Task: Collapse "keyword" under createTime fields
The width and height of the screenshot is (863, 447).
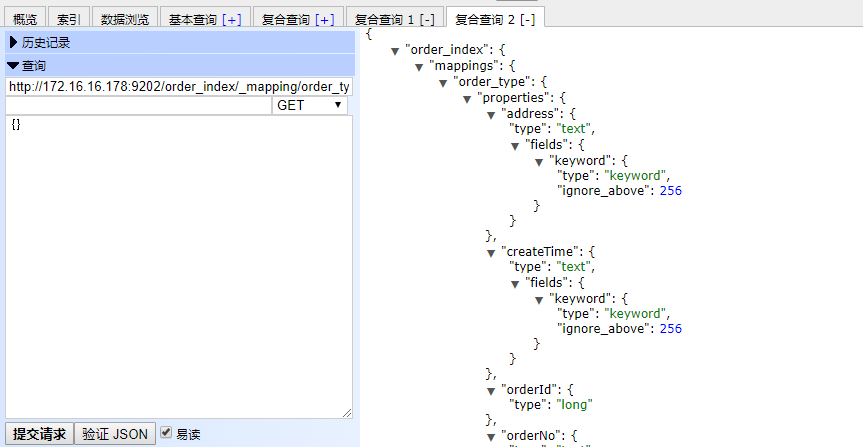Action: point(539,300)
